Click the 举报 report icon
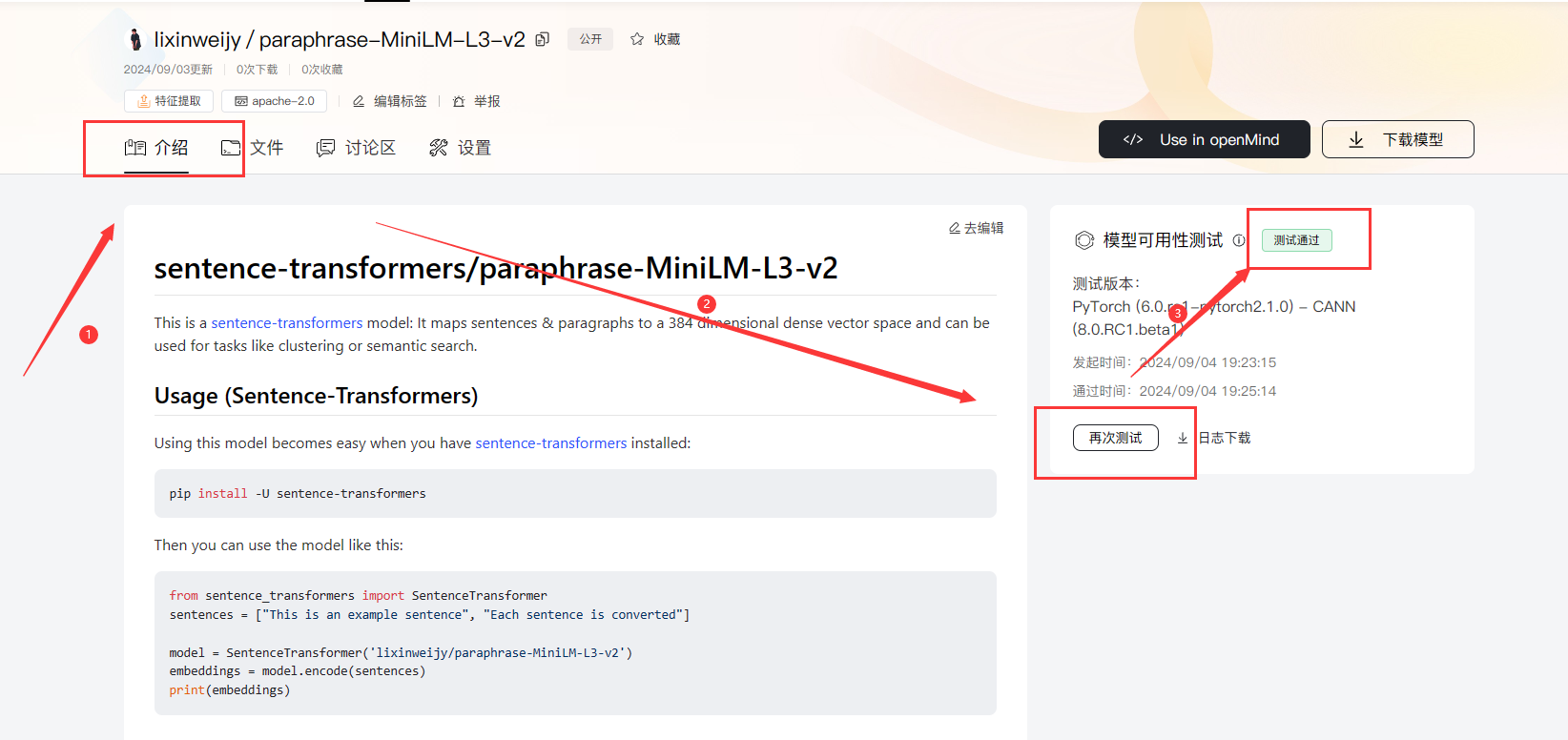1568x740 pixels. pyautogui.click(x=459, y=101)
